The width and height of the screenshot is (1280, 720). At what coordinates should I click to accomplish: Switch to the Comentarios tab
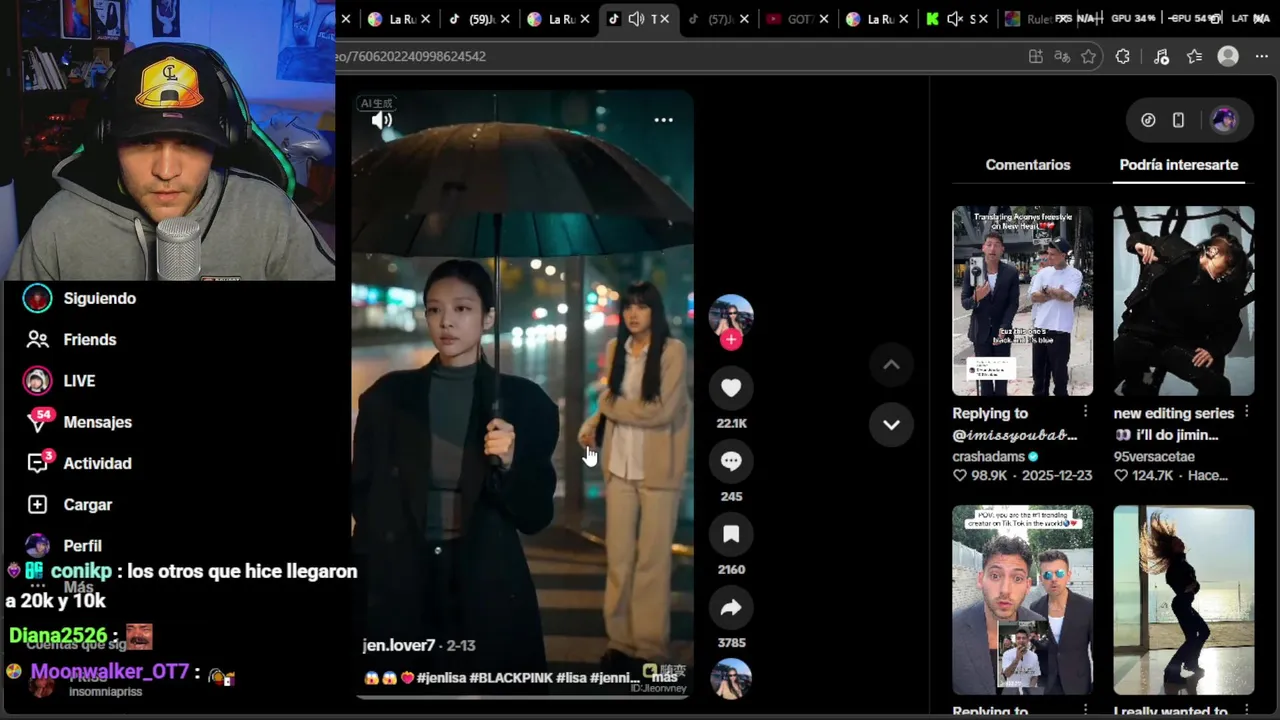click(1027, 165)
